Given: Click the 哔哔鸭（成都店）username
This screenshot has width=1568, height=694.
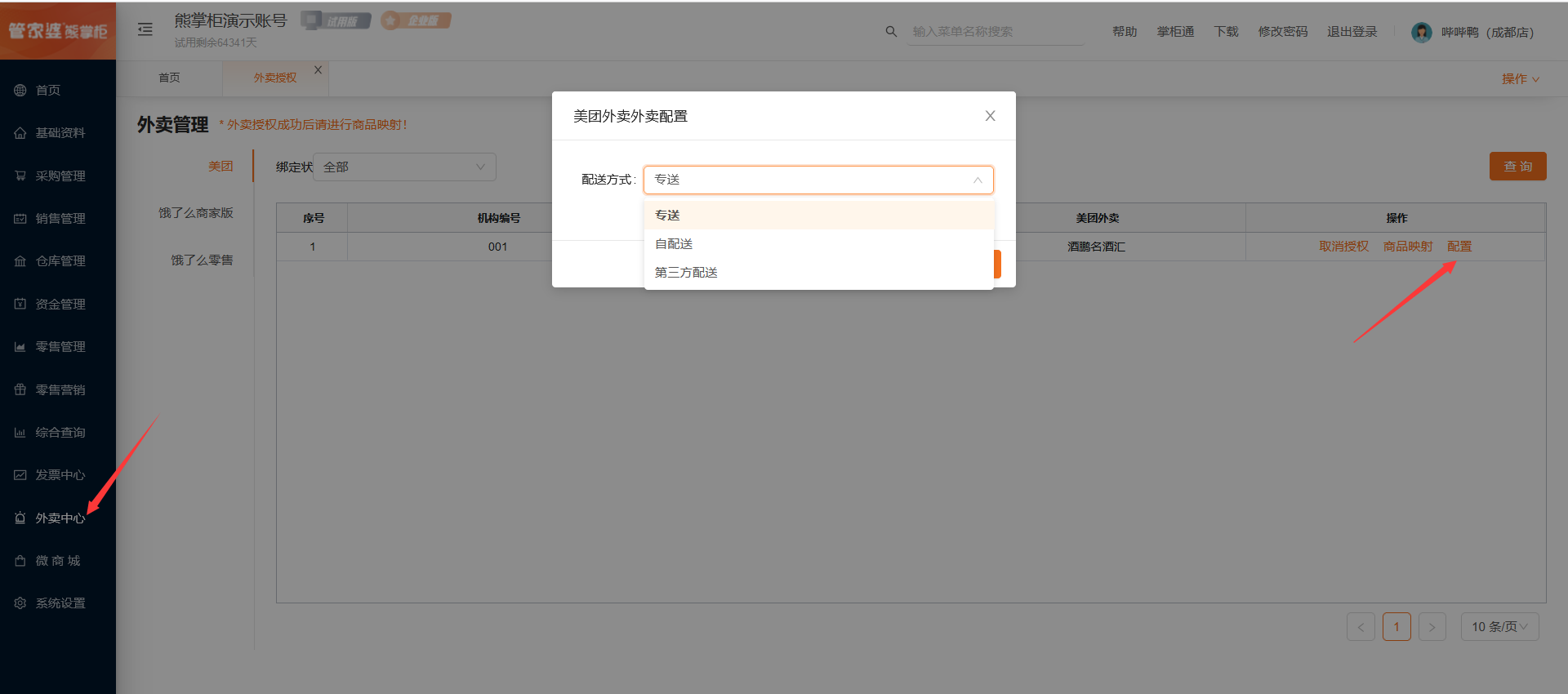Looking at the screenshot, I should tap(1487, 32).
